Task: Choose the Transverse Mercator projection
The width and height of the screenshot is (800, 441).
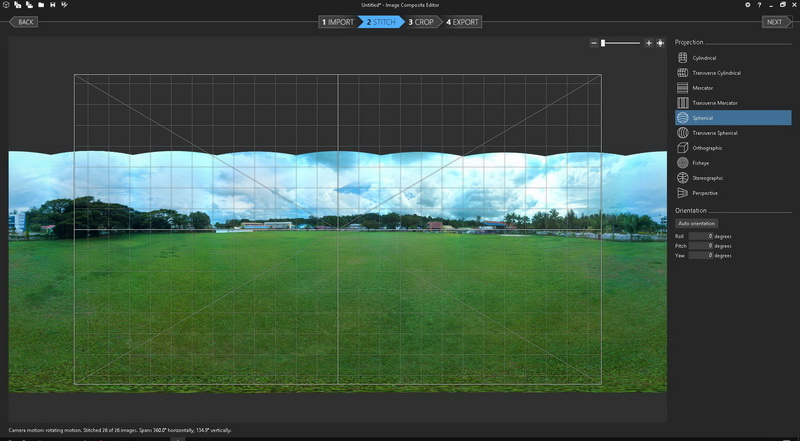Action: 733,103
